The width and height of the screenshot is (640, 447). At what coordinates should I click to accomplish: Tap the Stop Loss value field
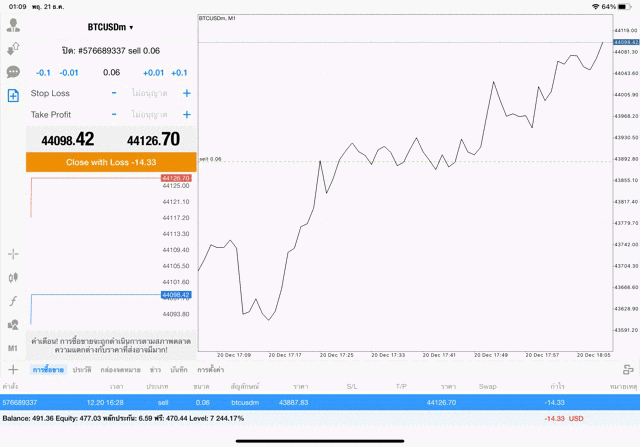(150, 93)
